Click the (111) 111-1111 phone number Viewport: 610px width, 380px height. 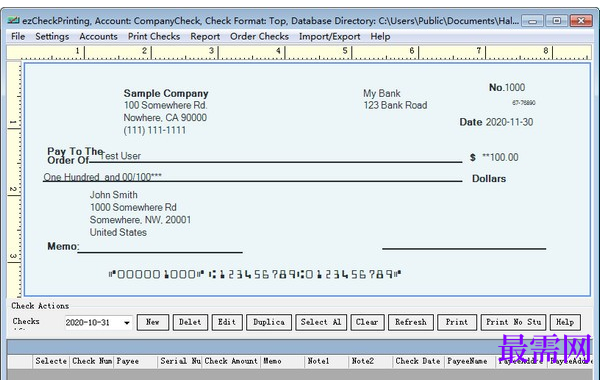coord(154,130)
